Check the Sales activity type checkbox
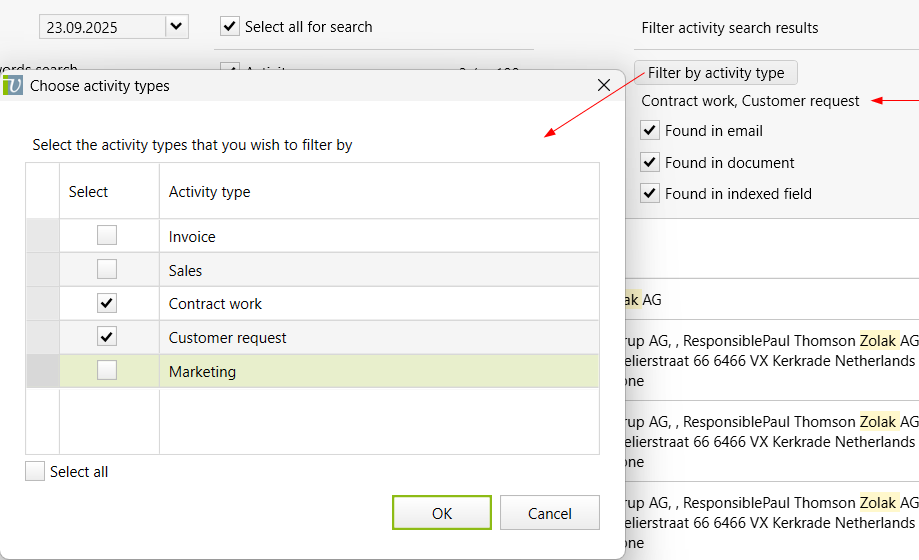 click(107, 270)
